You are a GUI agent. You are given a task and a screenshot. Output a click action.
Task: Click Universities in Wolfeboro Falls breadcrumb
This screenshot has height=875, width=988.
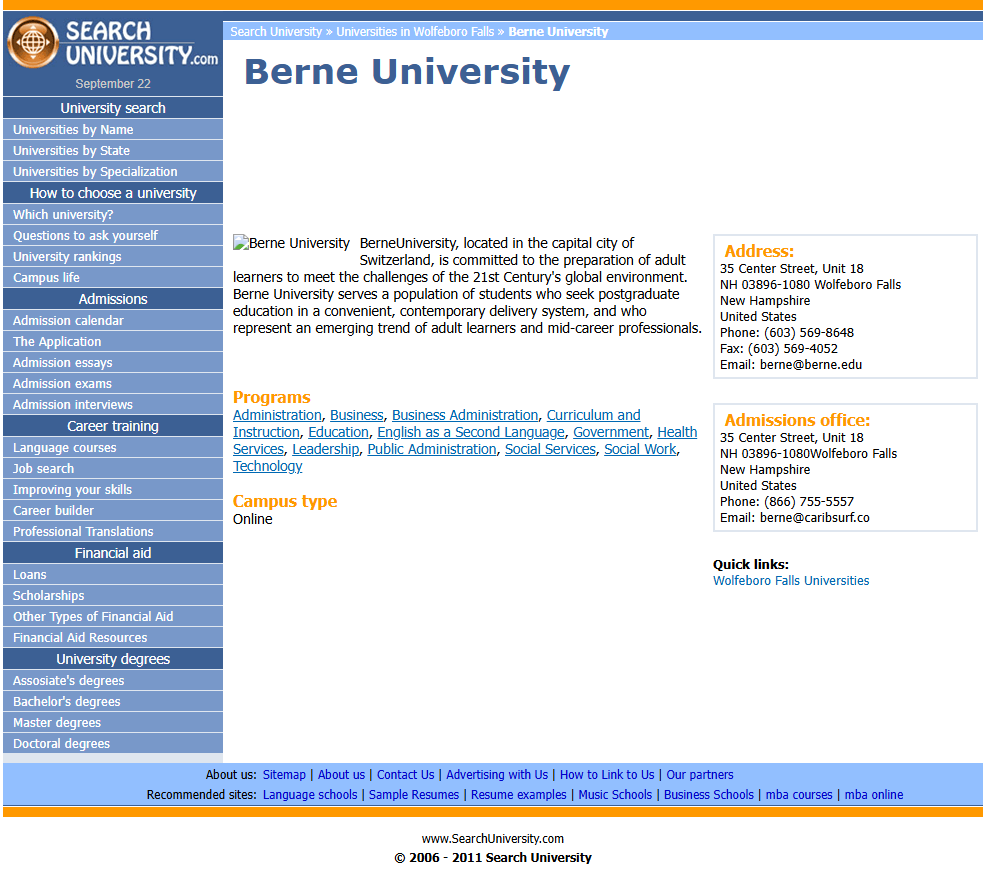pyautogui.click(x=415, y=31)
